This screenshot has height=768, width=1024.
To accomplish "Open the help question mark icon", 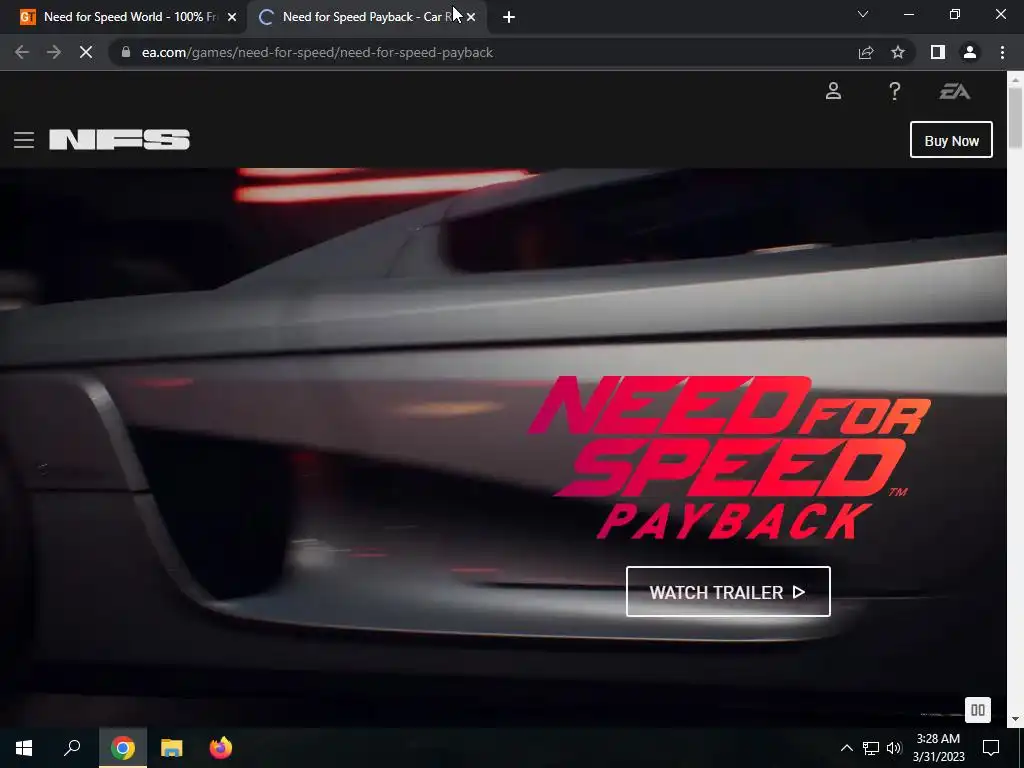I will coord(895,91).
